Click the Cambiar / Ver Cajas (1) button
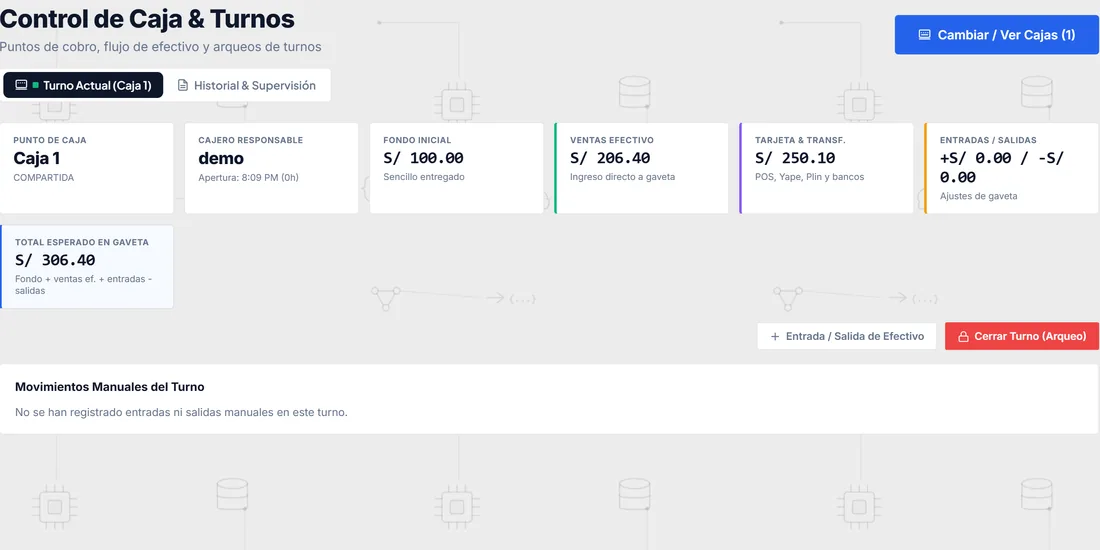This screenshot has width=1100, height=550. [x=997, y=34]
